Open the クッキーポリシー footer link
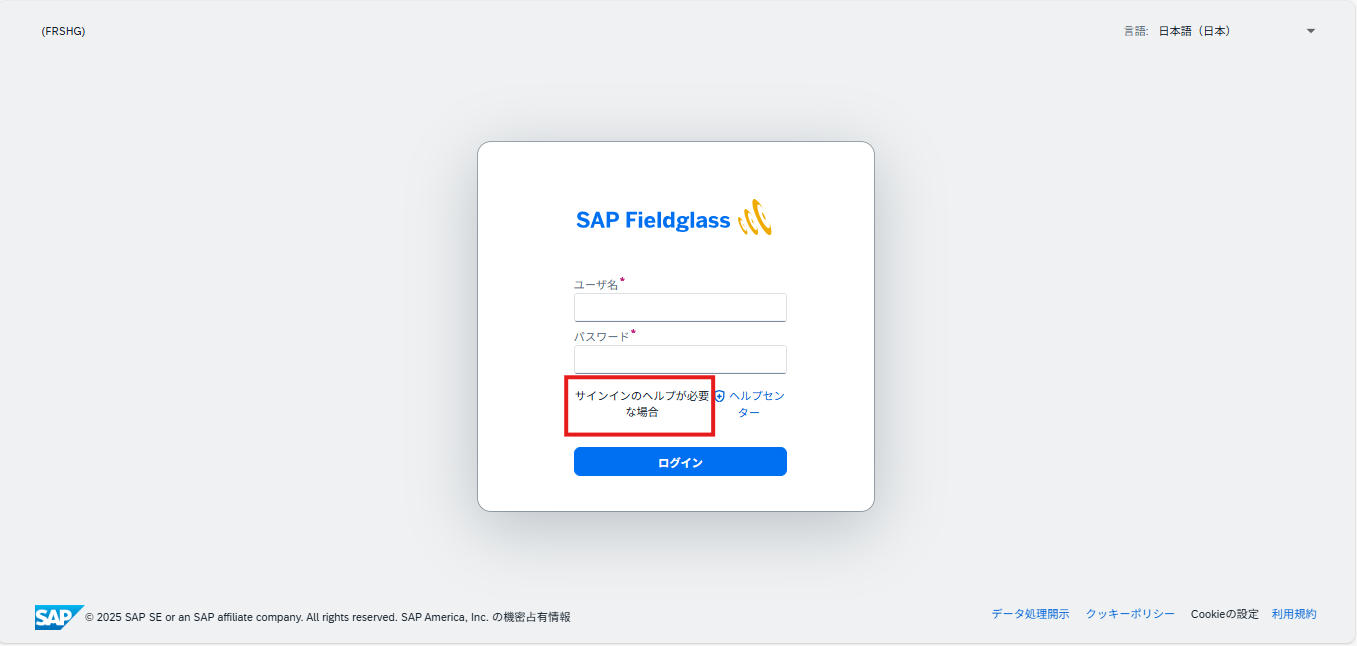1357x646 pixels. [x=1130, y=614]
